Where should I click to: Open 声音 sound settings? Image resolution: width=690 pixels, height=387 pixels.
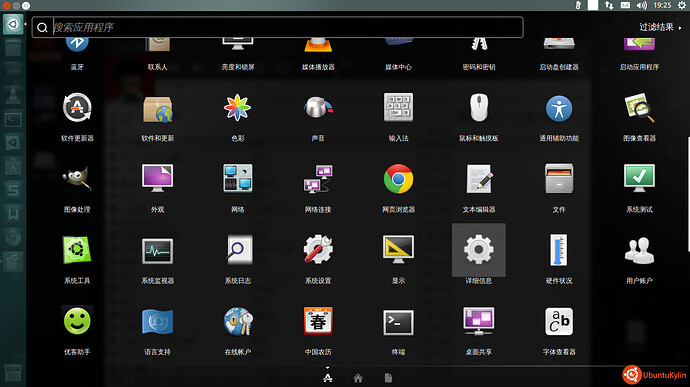pos(318,108)
